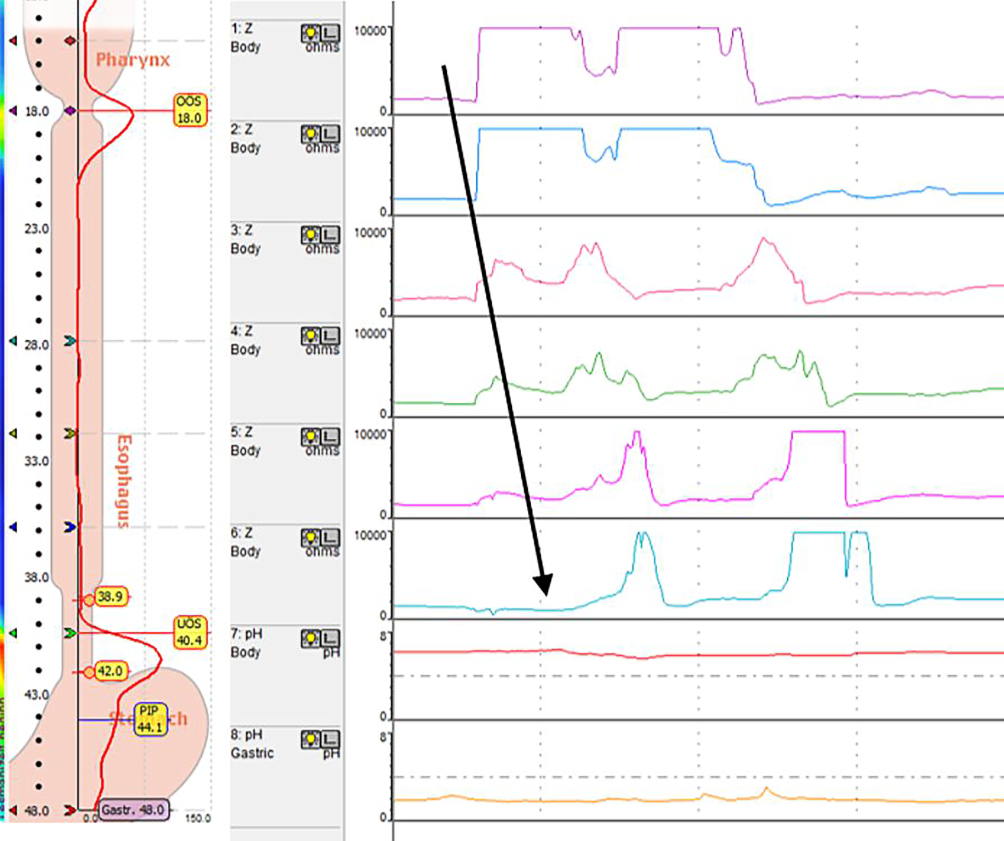Click the 43.0 depth value
The height and width of the screenshot is (841, 1004).
coord(36,694)
